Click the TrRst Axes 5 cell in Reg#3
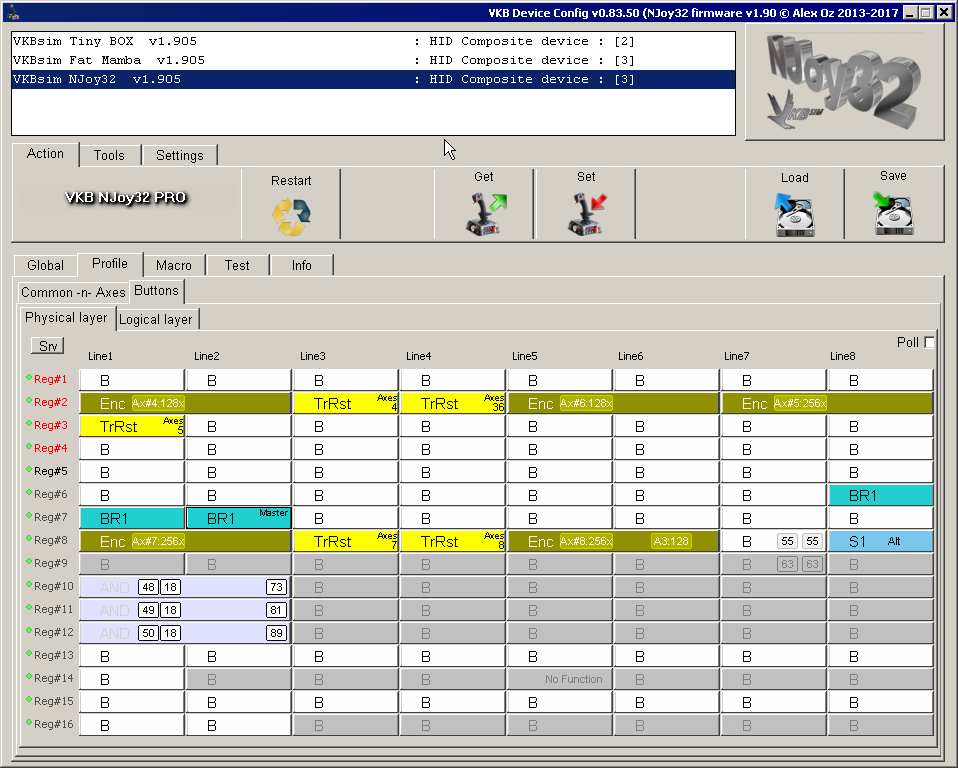Image resolution: width=958 pixels, height=768 pixels. pyautogui.click(x=132, y=426)
